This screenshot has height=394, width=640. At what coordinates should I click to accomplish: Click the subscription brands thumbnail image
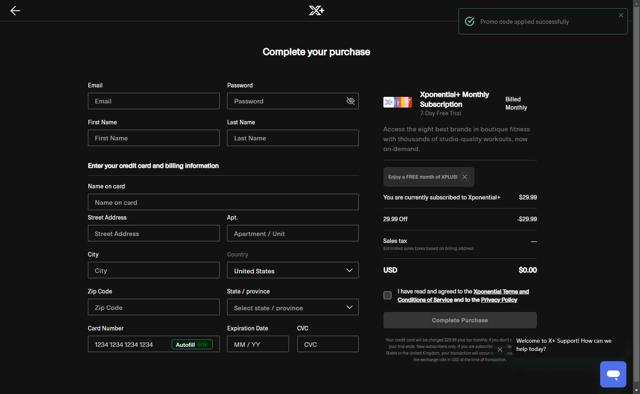397,102
